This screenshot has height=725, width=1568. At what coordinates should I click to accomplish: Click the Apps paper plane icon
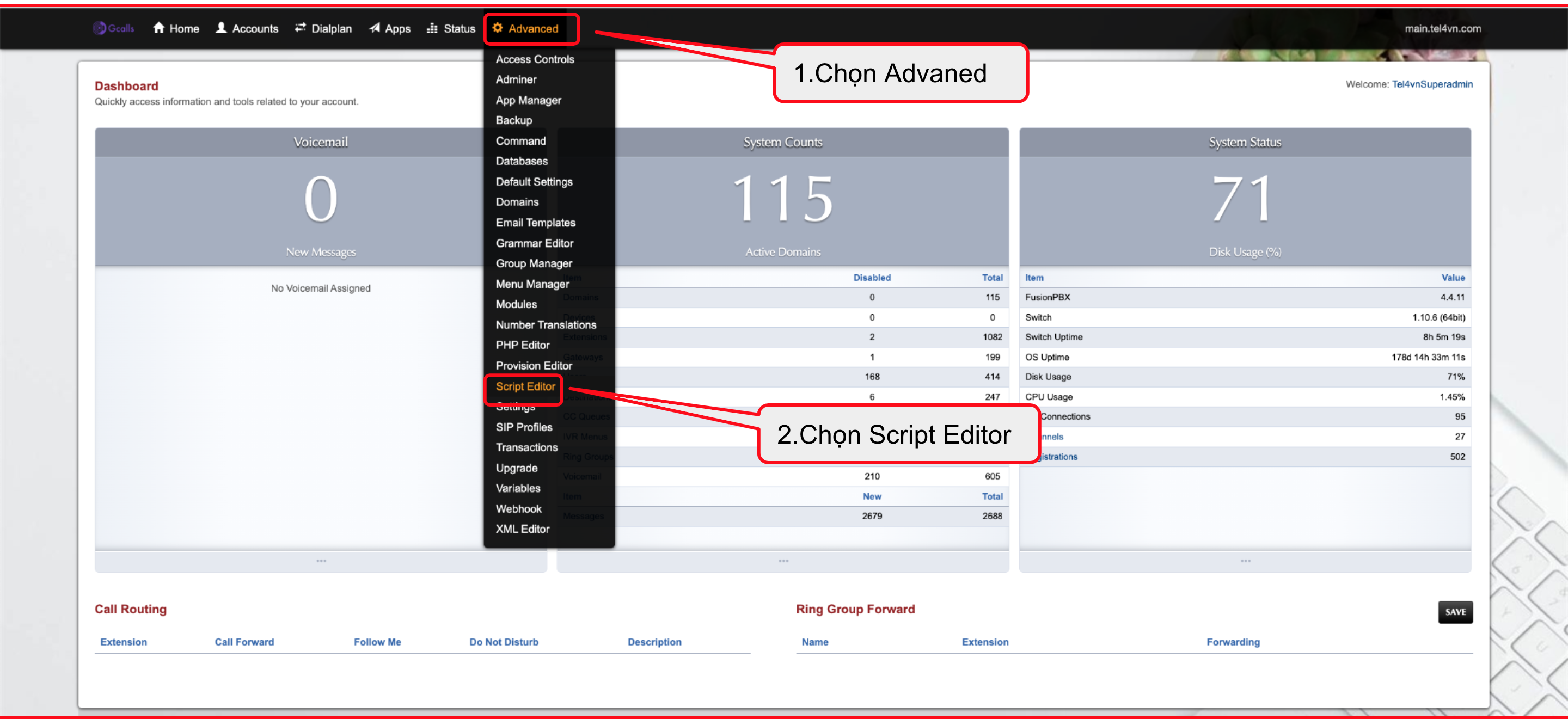pos(375,28)
